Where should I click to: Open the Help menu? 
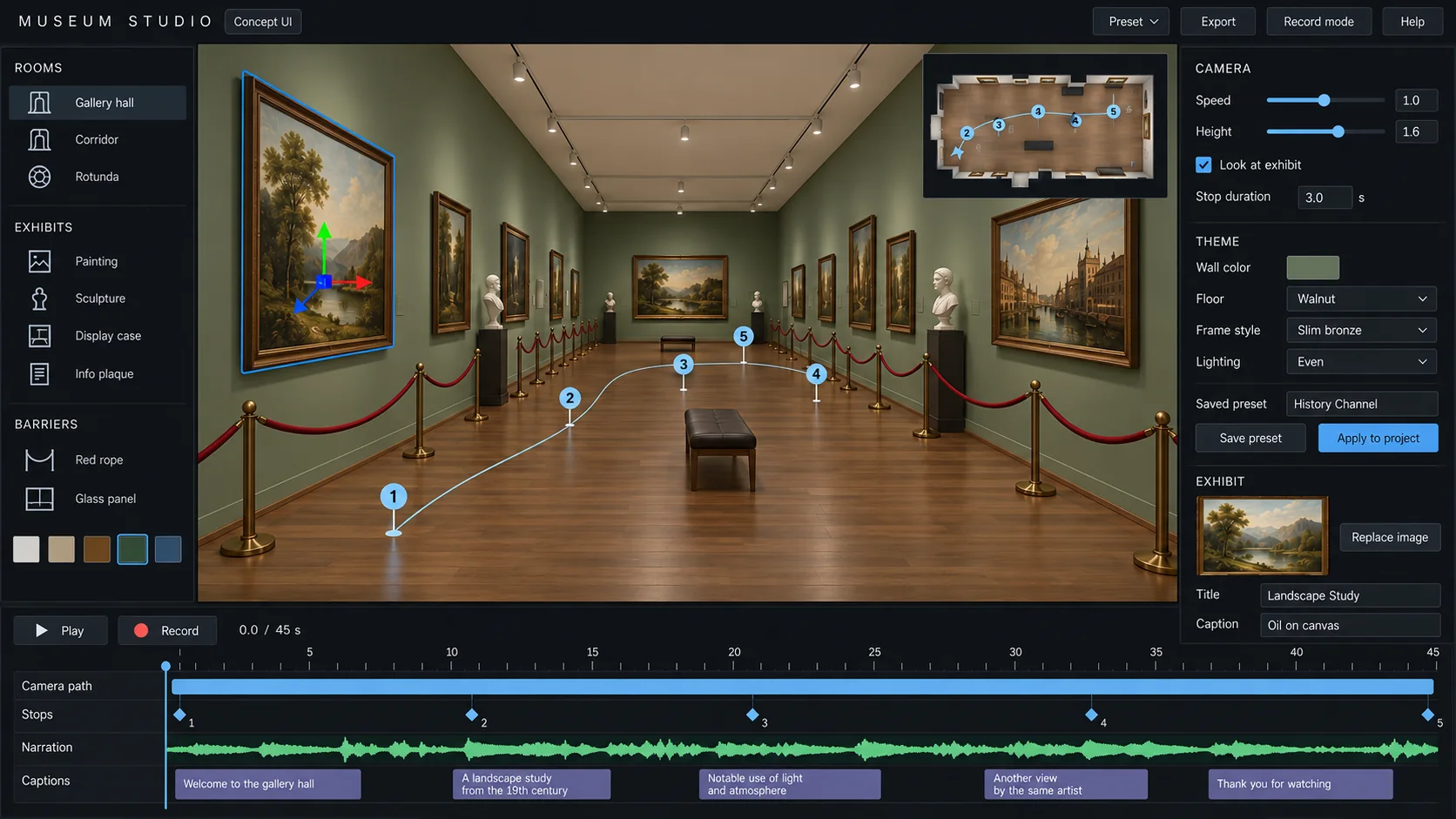point(1412,22)
